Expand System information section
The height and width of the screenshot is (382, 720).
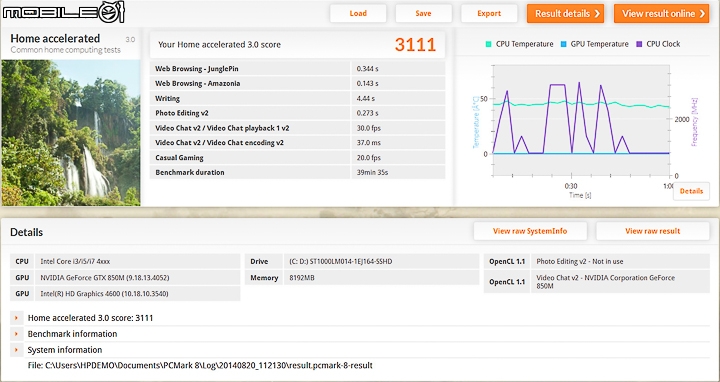pyautogui.click(x=17, y=350)
